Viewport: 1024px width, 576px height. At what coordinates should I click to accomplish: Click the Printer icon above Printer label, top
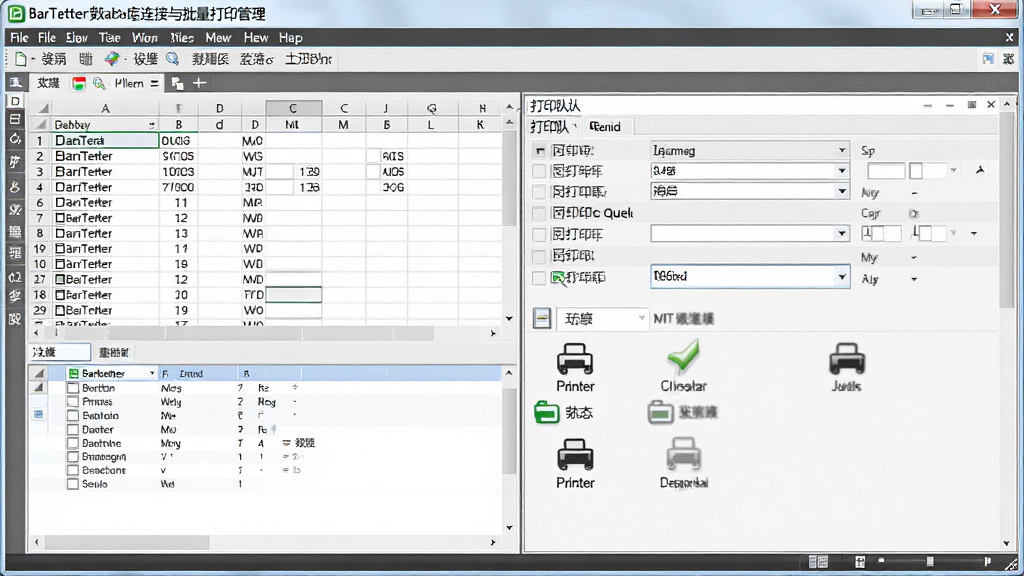575,359
